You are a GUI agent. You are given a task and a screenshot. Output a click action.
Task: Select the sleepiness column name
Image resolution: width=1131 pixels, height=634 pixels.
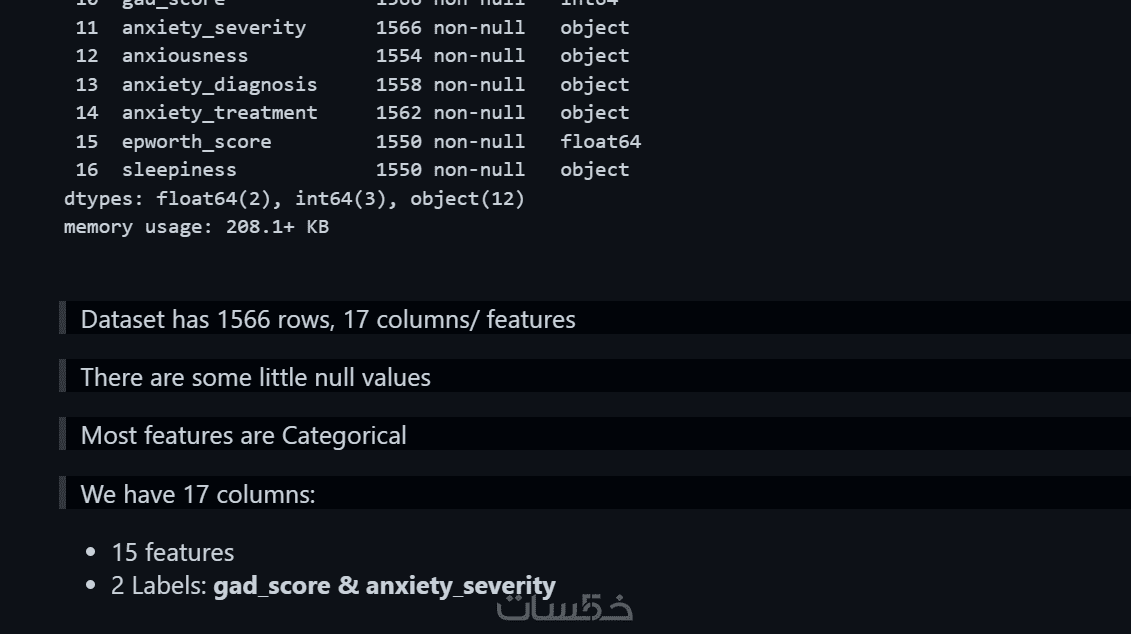click(x=179, y=170)
